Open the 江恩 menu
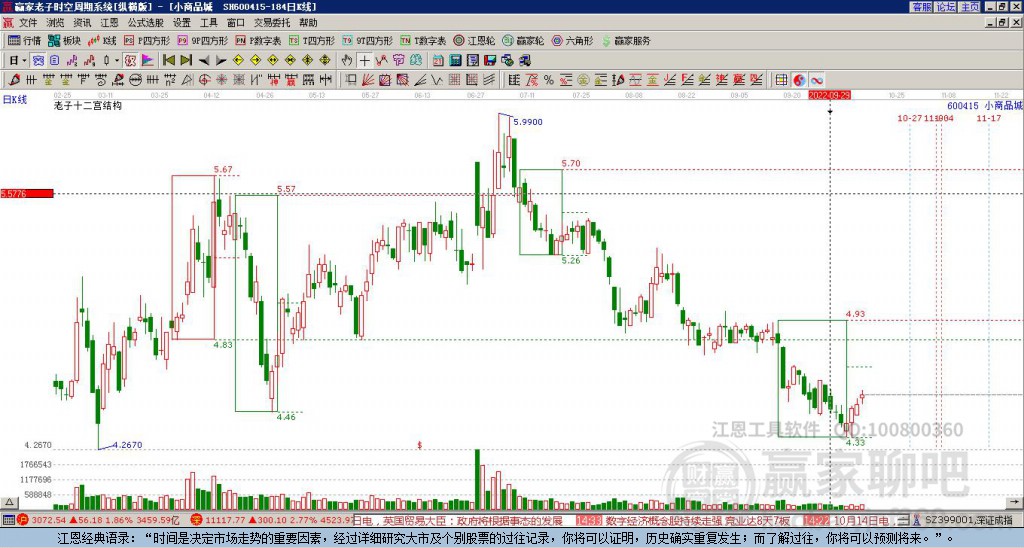Image resolution: width=1024 pixels, height=548 pixels. pos(109,23)
